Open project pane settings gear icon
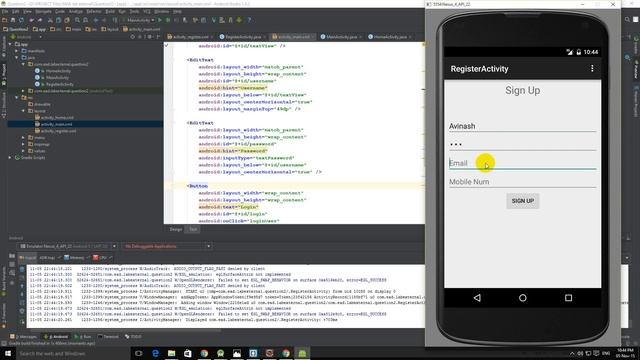The width and height of the screenshot is (640, 360). (149, 37)
